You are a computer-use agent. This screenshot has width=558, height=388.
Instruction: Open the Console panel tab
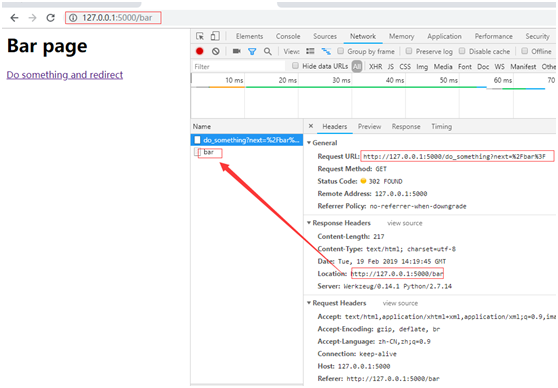point(288,36)
